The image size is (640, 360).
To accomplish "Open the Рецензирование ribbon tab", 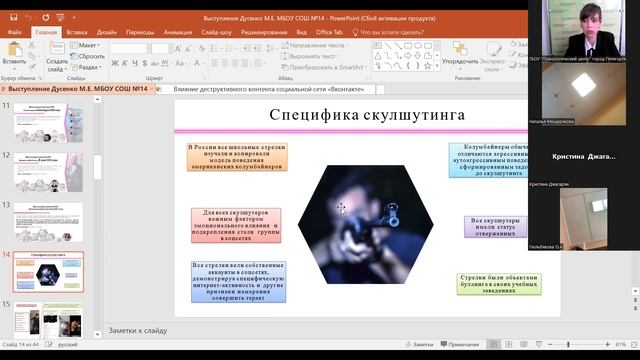I will point(264,32).
